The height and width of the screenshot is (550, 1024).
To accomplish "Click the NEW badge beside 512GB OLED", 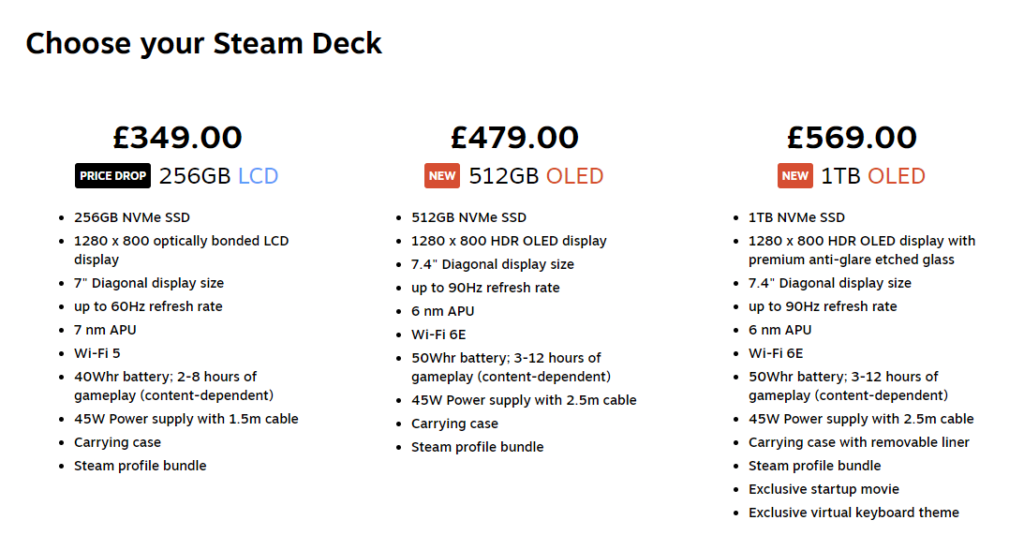I will click(x=442, y=176).
